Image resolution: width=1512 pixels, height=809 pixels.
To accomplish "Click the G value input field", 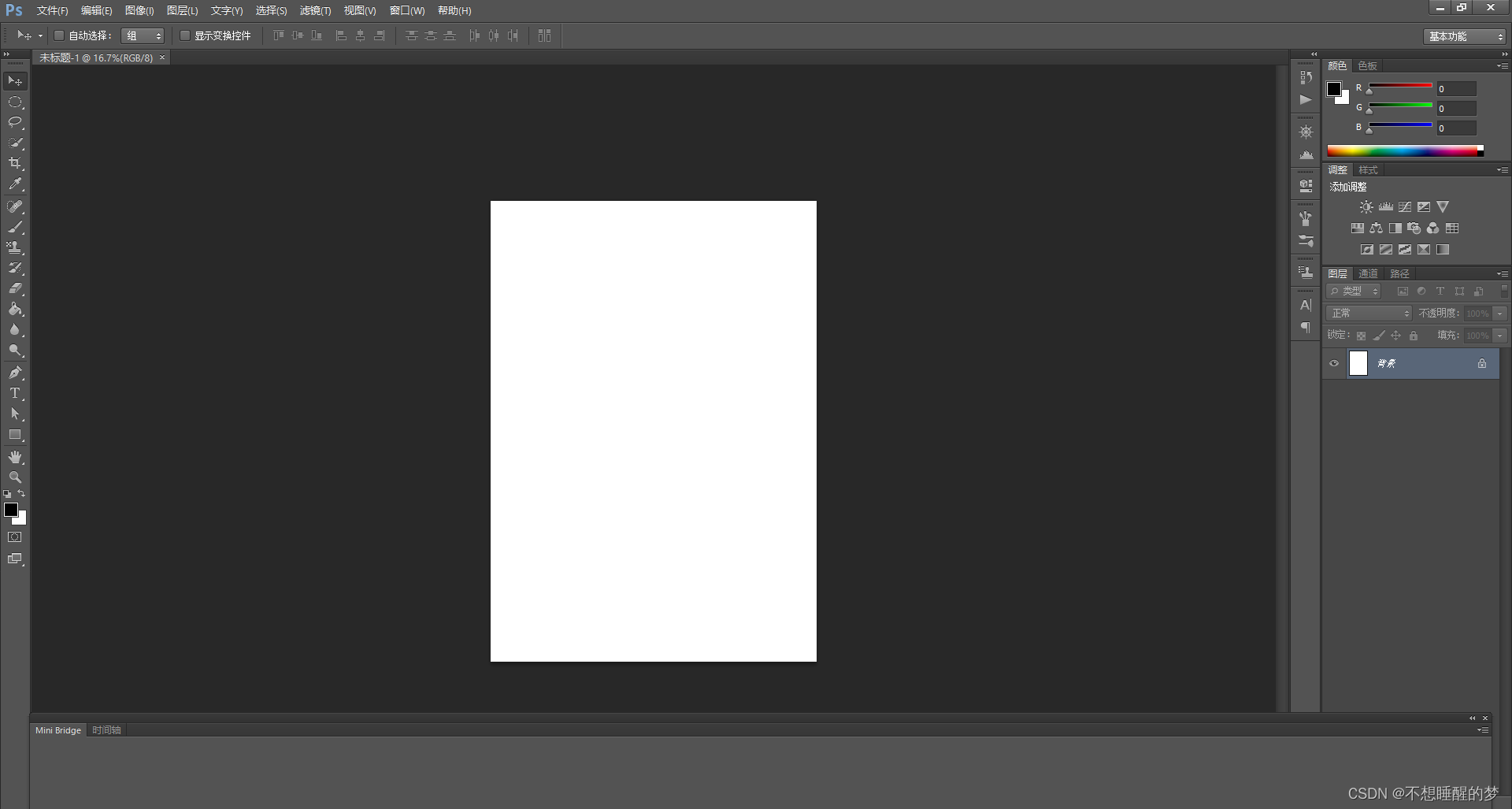I will (1456, 109).
